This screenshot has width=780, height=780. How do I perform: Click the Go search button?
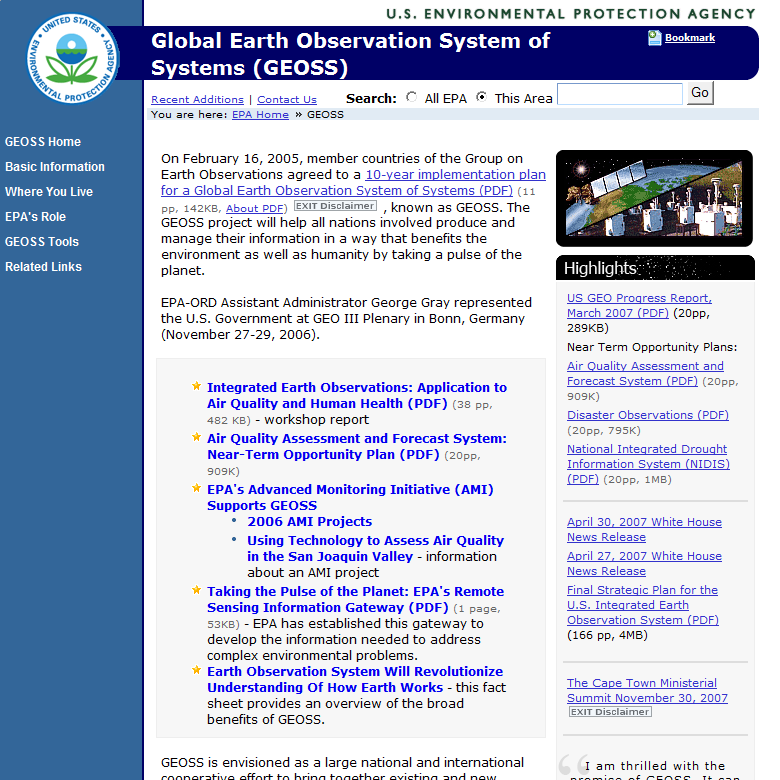[x=700, y=93]
